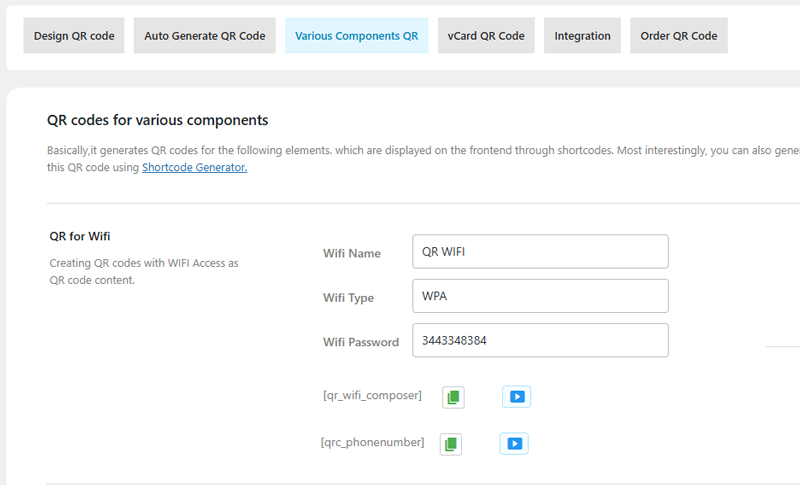
Task: Copy the qrc_phonenumber shortcode icon
Action: click(x=451, y=443)
